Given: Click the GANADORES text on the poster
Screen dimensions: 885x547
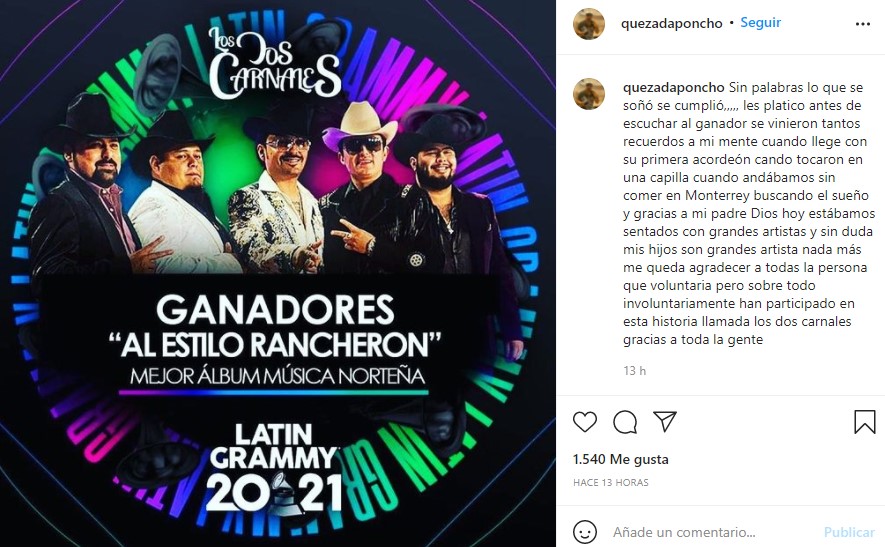Looking at the screenshot, I should (x=275, y=310).
